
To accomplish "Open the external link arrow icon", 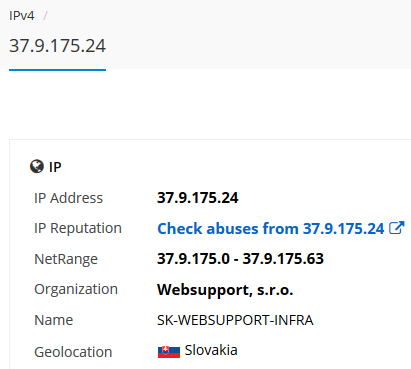I will pos(397,228).
